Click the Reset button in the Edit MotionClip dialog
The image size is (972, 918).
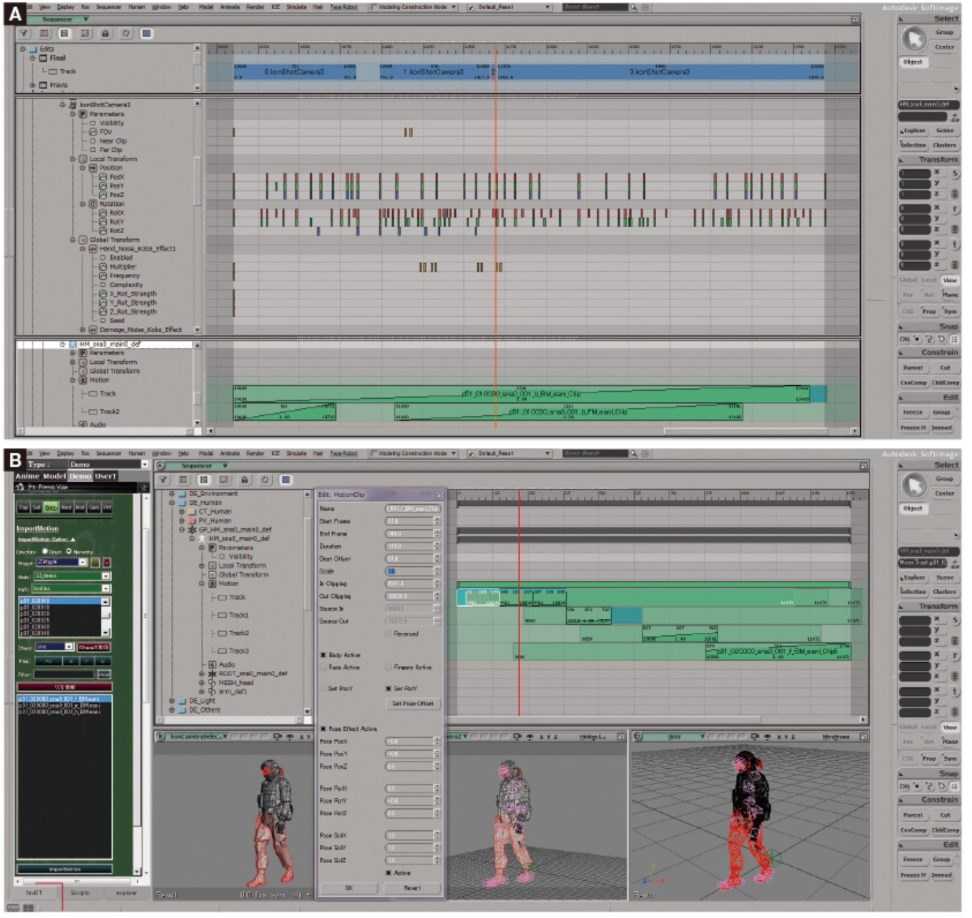point(412,888)
